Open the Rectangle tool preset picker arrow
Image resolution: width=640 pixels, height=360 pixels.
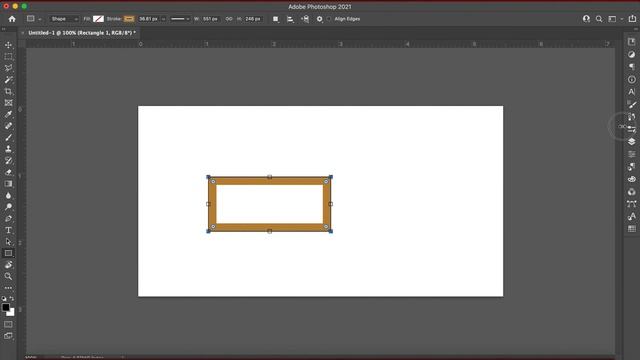[40, 19]
